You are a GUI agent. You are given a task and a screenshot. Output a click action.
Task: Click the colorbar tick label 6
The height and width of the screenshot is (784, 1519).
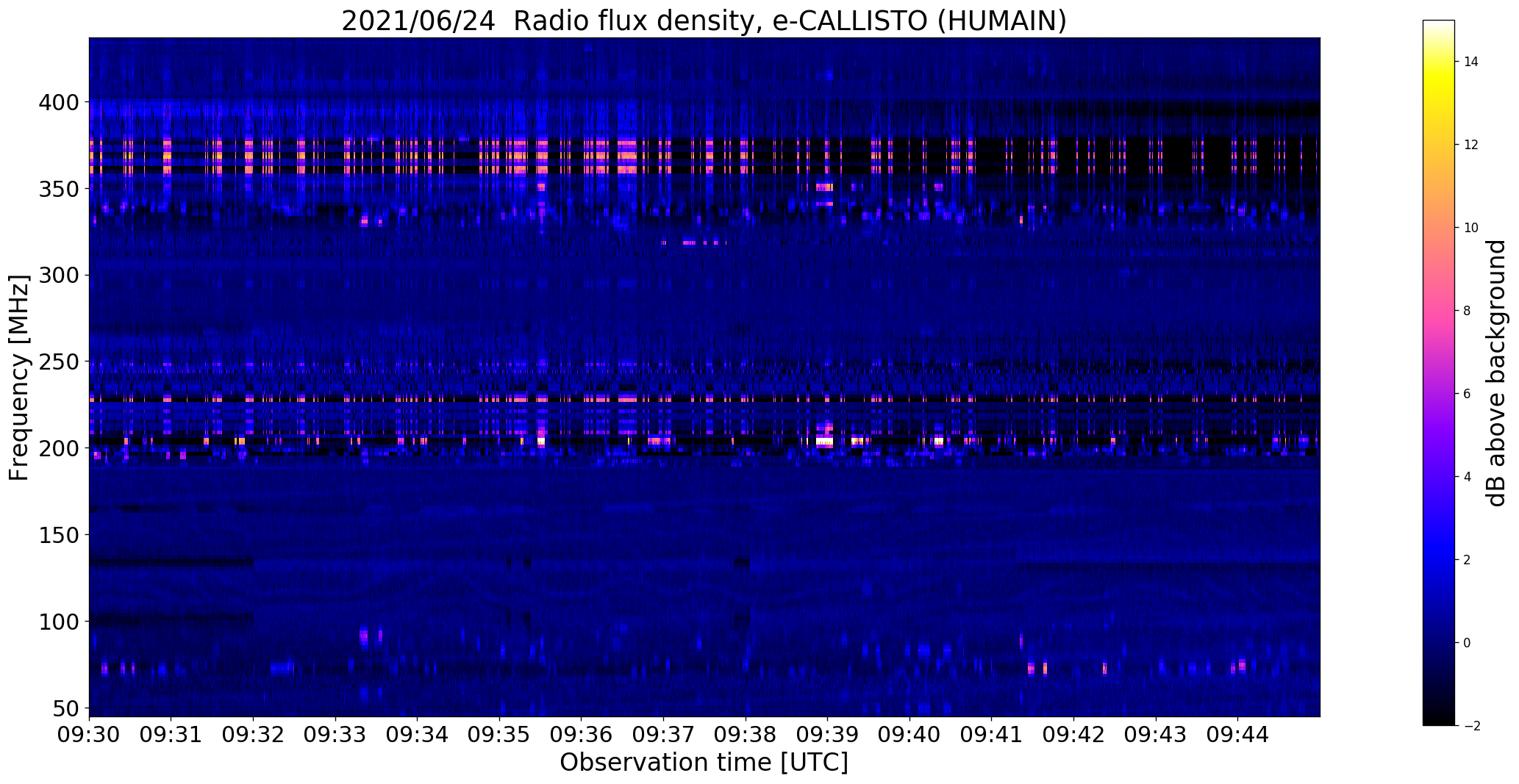pyautogui.click(x=1468, y=394)
